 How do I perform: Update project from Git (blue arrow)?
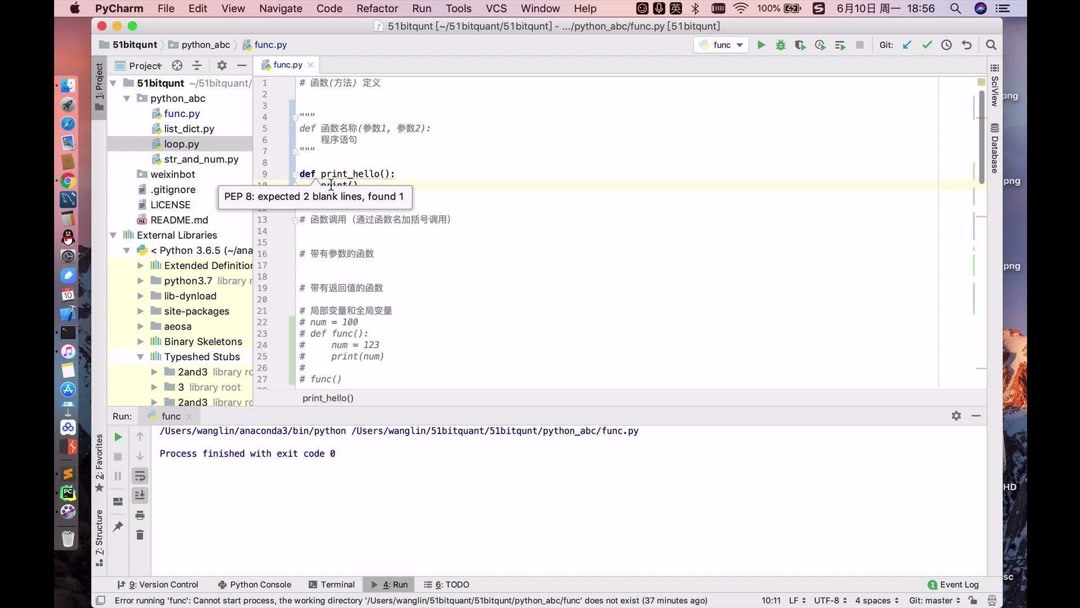(x=905, y=45)
